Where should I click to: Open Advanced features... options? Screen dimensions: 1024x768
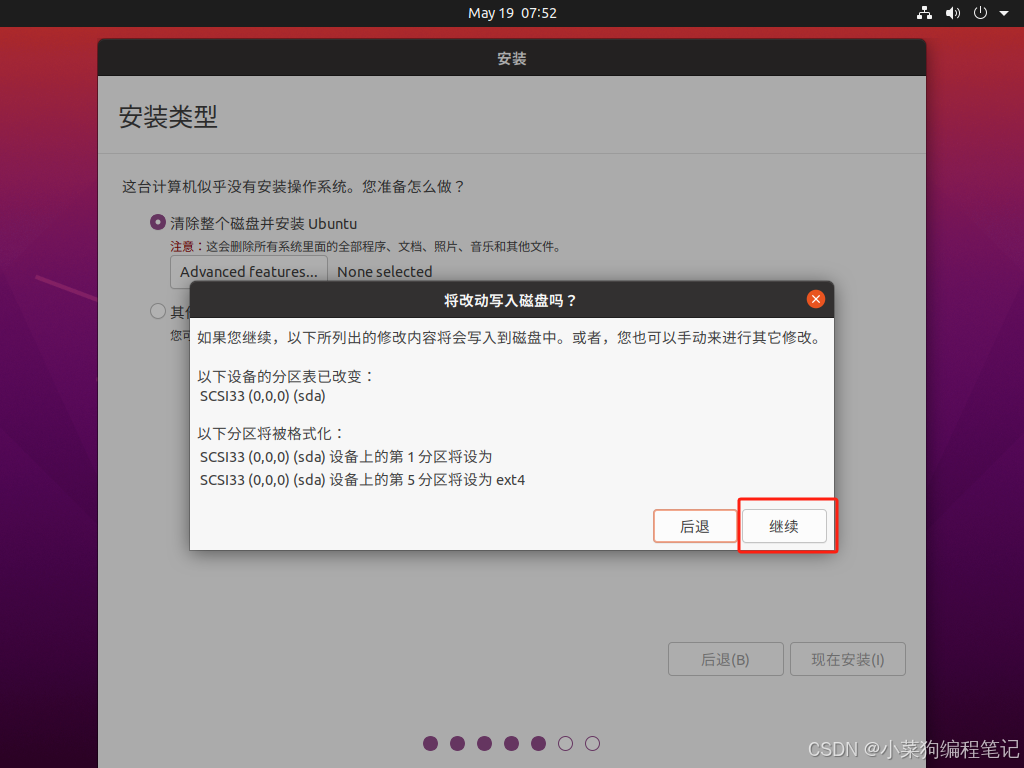pos(249,272)
